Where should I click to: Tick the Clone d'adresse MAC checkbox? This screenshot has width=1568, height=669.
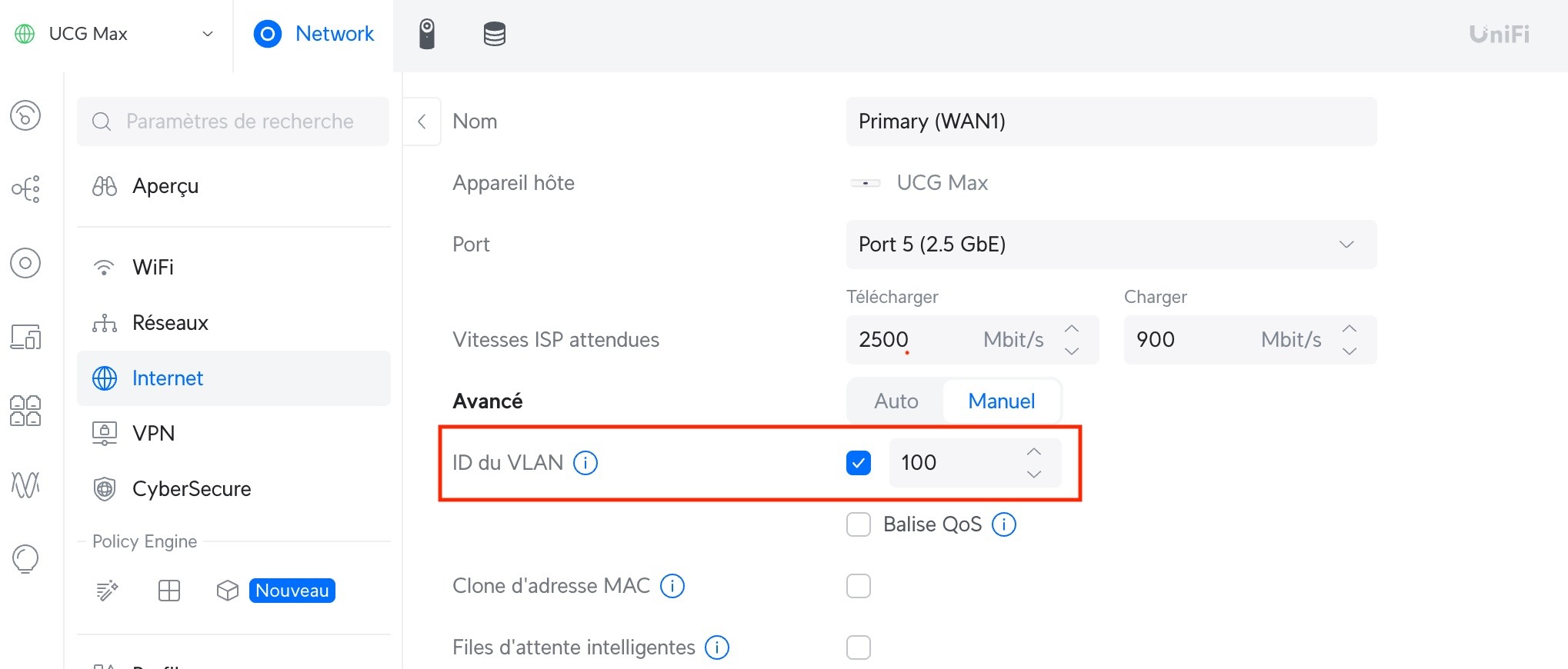click(x=859, y=586)
